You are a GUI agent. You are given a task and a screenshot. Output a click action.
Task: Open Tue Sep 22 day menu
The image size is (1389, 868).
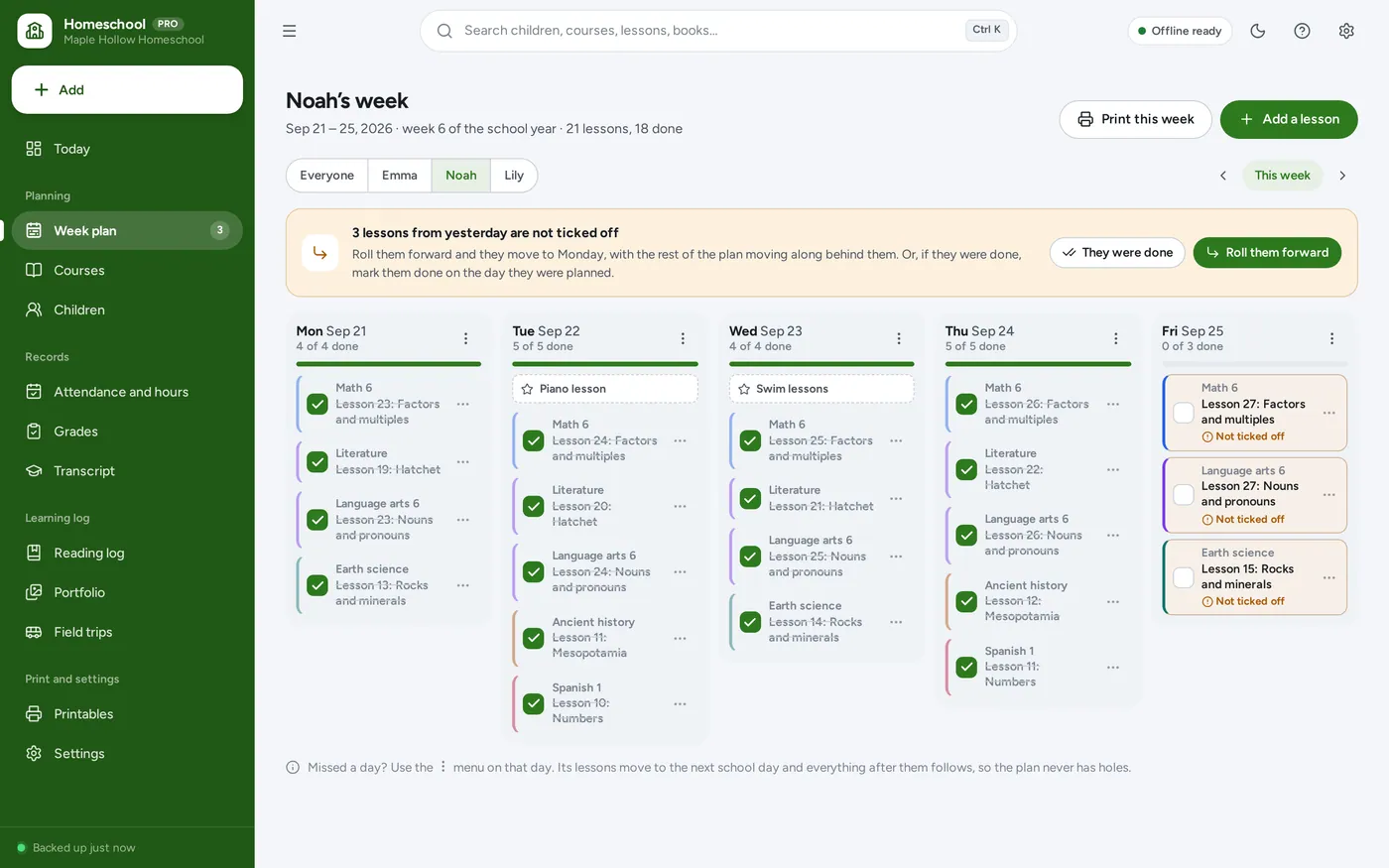click(683, 338)
